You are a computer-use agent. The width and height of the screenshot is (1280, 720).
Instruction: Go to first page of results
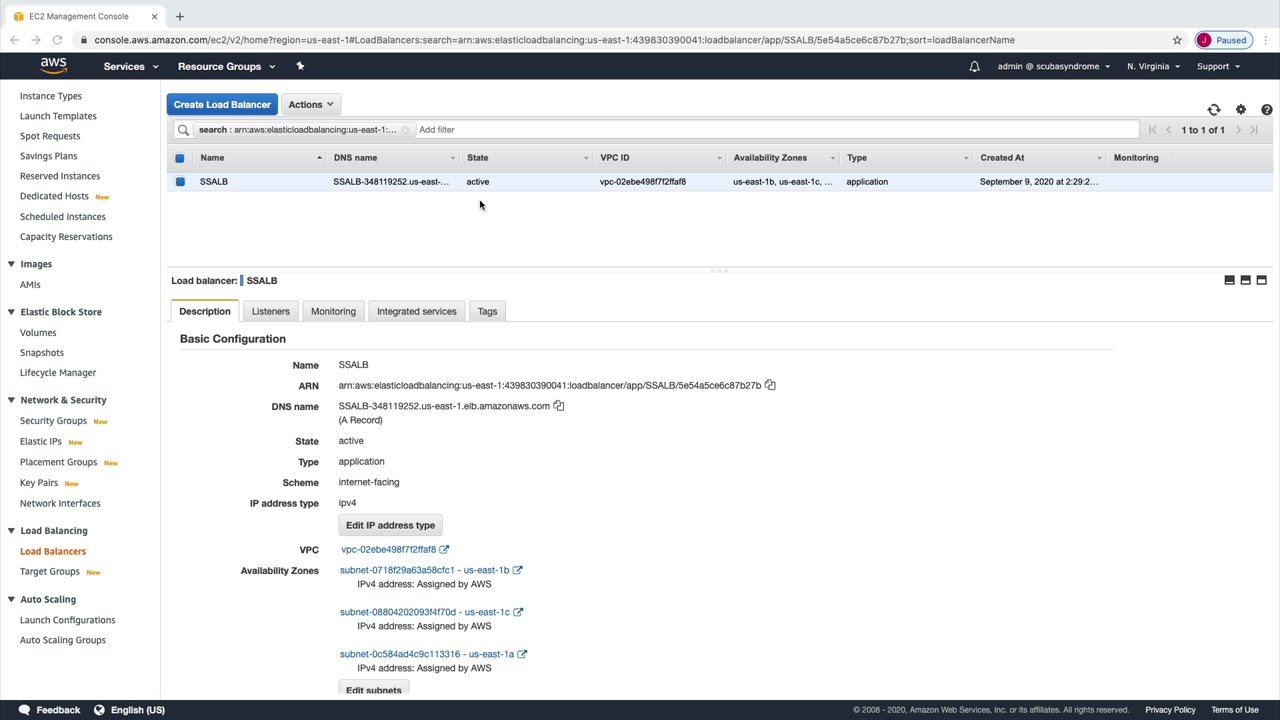click(1153, 130)
